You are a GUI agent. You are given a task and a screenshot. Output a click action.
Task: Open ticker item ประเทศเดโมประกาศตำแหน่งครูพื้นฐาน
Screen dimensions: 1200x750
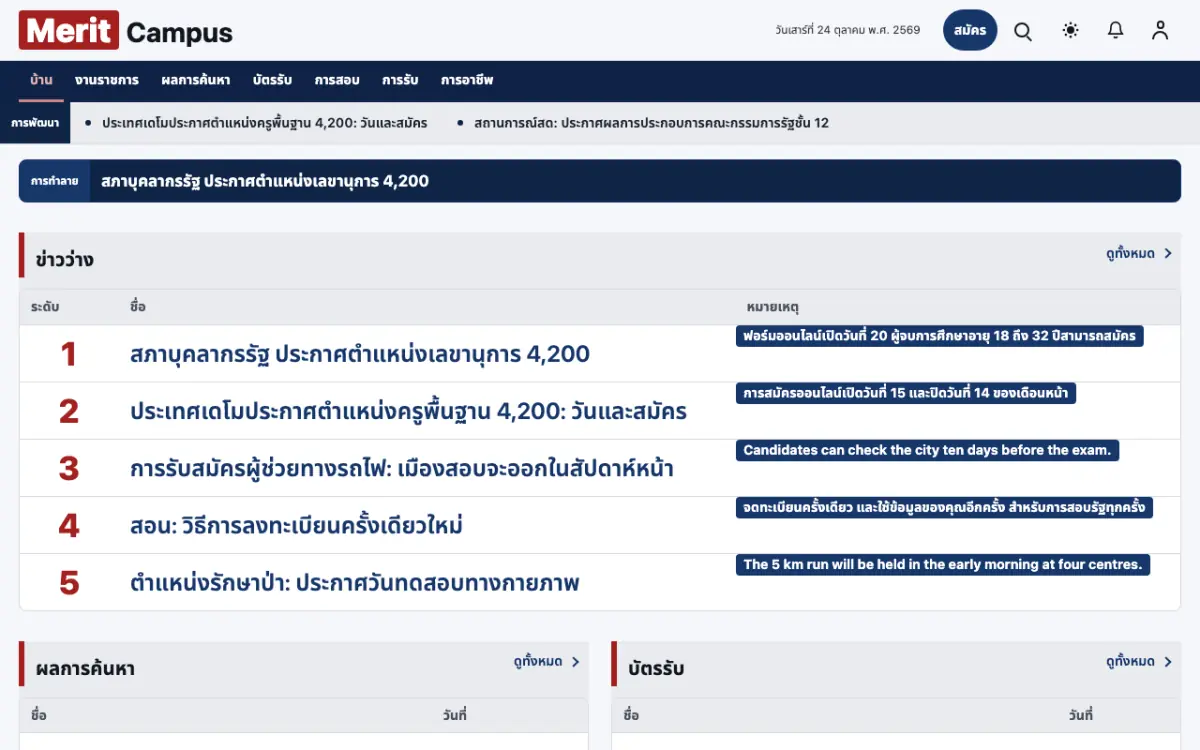click(264, 123)
